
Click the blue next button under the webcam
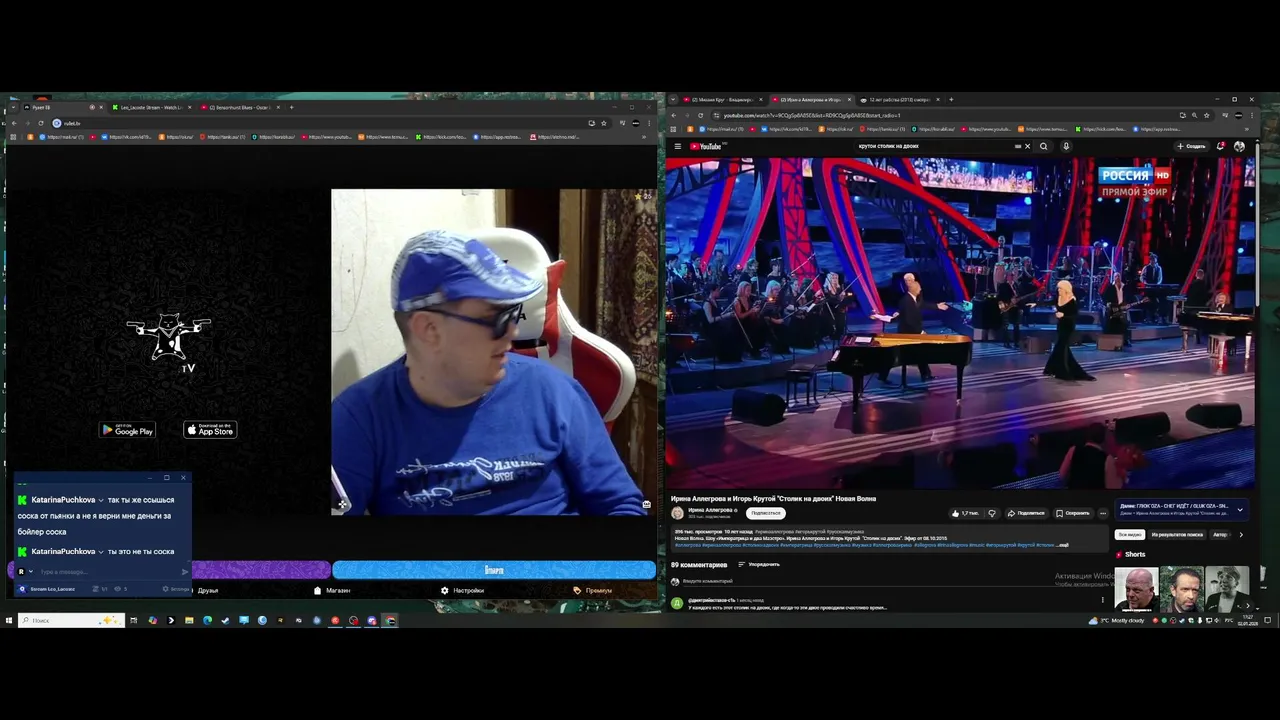click(494, 570)
